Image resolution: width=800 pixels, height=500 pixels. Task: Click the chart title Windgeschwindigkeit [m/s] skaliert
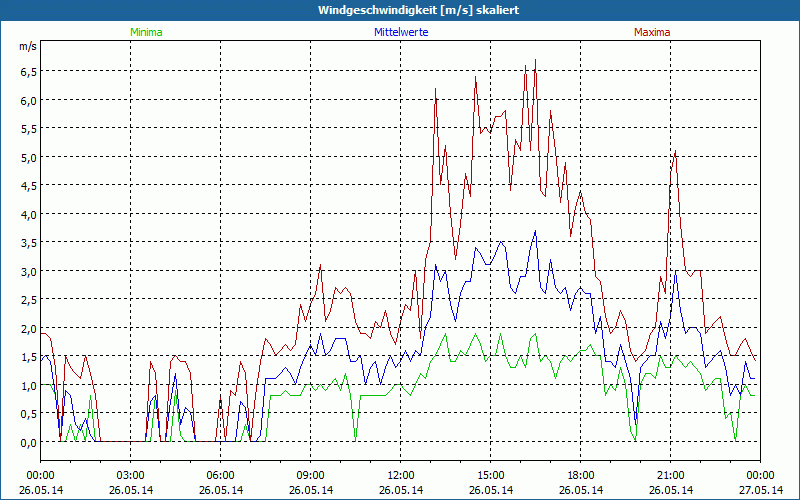pyautogui.click(x=418, y=10)
